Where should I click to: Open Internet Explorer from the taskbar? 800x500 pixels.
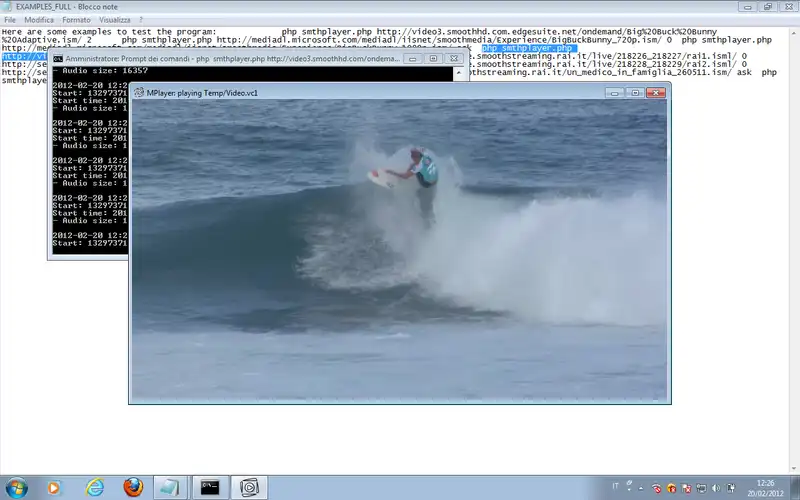(95, 488)
